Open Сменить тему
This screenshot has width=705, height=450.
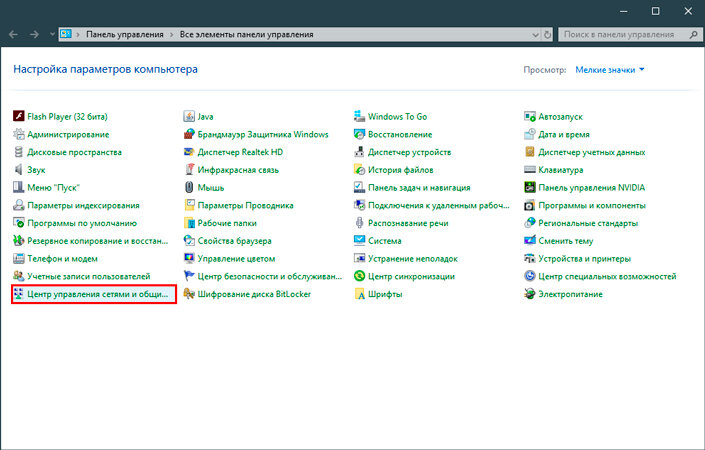pos(559,241)
